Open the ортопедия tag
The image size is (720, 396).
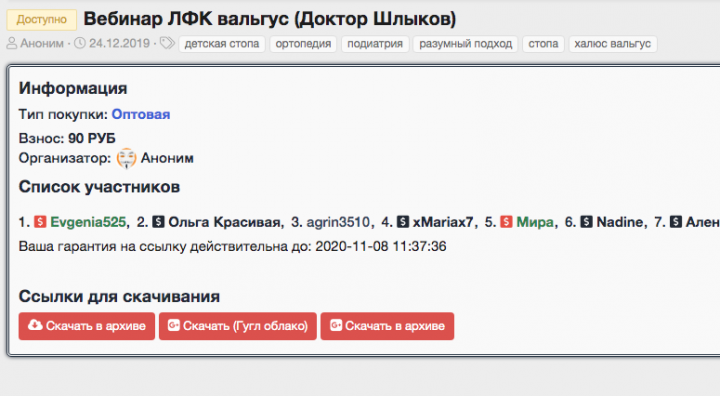click(303, 44)
